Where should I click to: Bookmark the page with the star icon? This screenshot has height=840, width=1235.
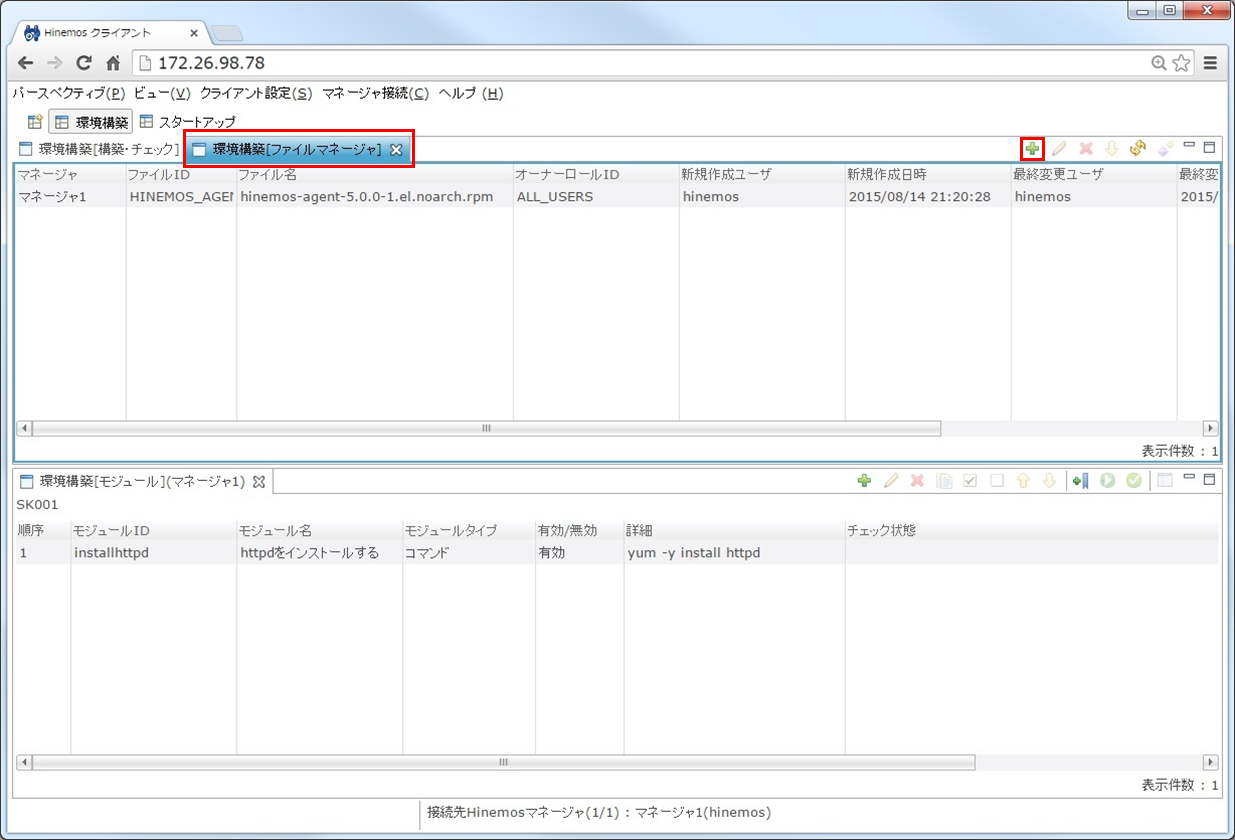tap(1181, 63)
